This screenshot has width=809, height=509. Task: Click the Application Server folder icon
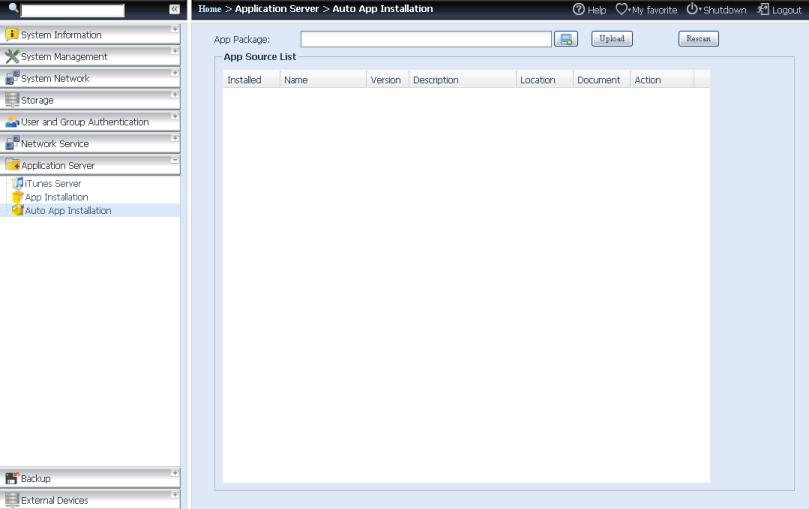pyautogui.click(x=12, y=165)
